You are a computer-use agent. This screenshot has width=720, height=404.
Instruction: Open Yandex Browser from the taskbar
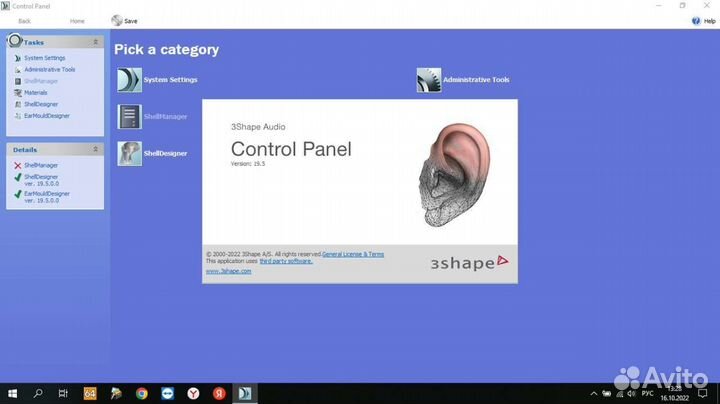click(193, 393)
